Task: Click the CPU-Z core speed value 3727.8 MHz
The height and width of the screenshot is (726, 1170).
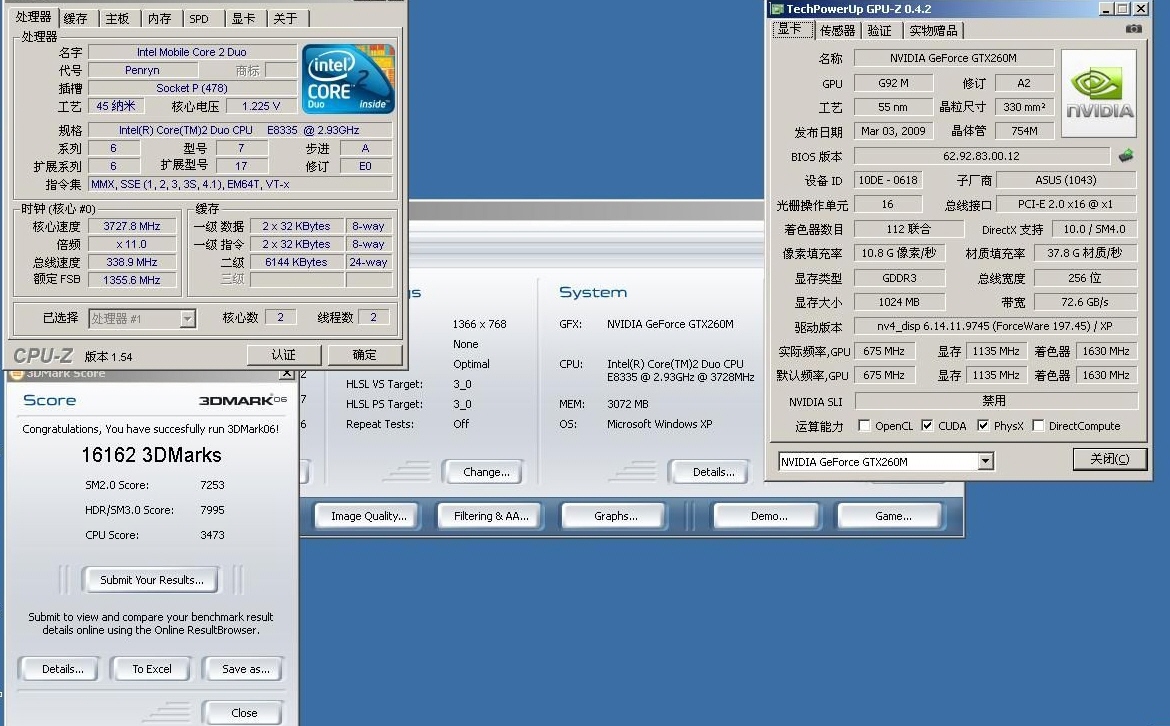Action: [x=132, y=226]
